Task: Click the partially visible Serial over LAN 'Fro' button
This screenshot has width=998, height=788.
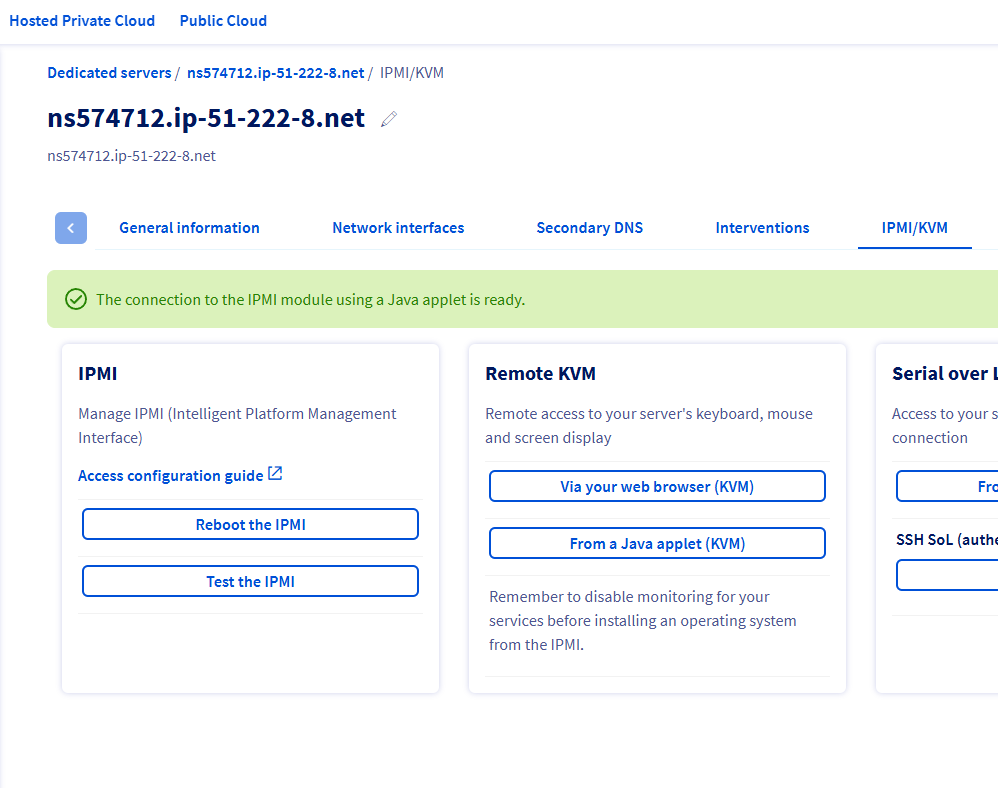Action: tap(947, 486)
